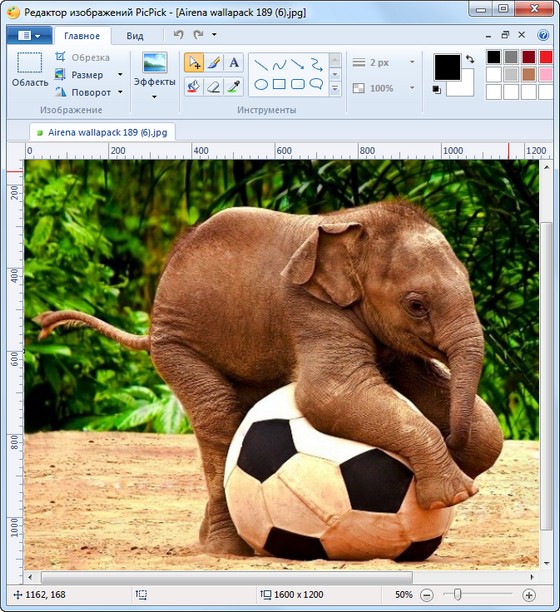Select the arrow pointer selection tool
This screenshot has height=612, width=560.
(x=194, y=62)
